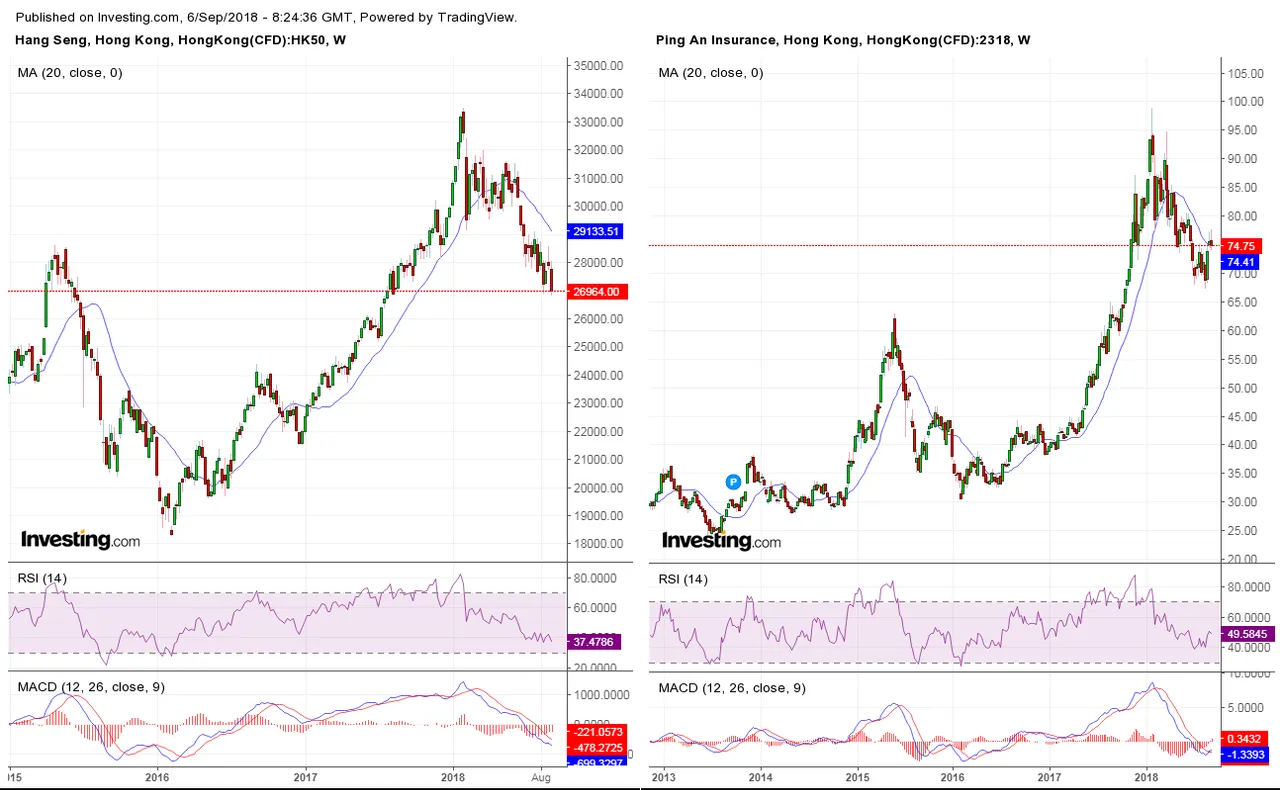Image resolution: width=1280 pixels, height=790 pixels.
Task: Click the 2016 label on Ping An time axis
Action: 953,776
